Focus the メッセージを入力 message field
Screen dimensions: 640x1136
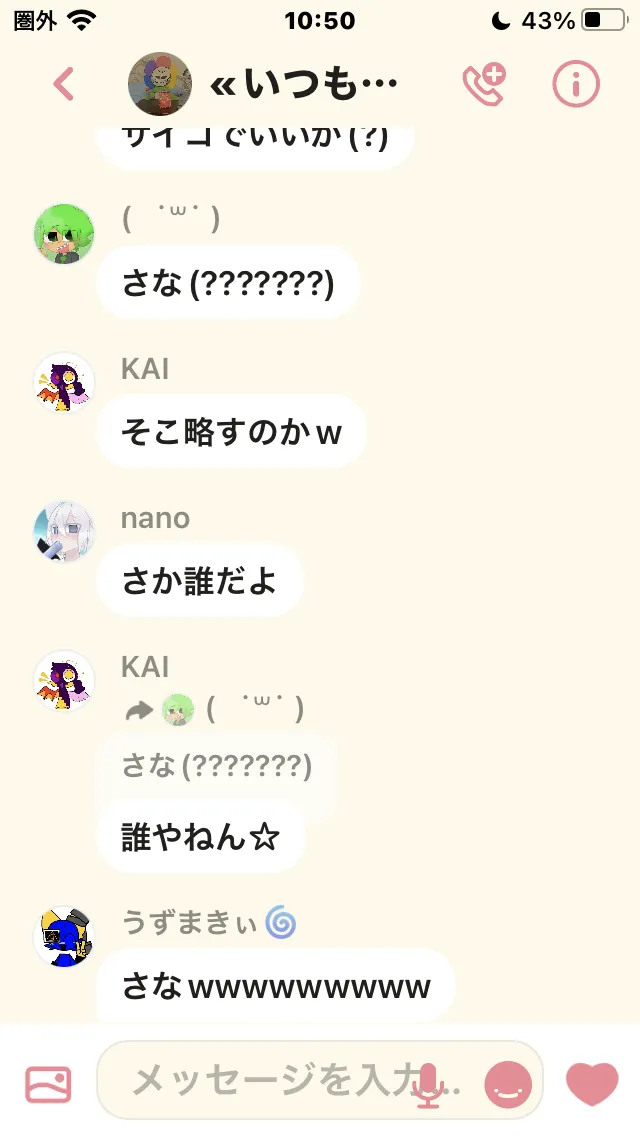click(x=320, y=1080)
